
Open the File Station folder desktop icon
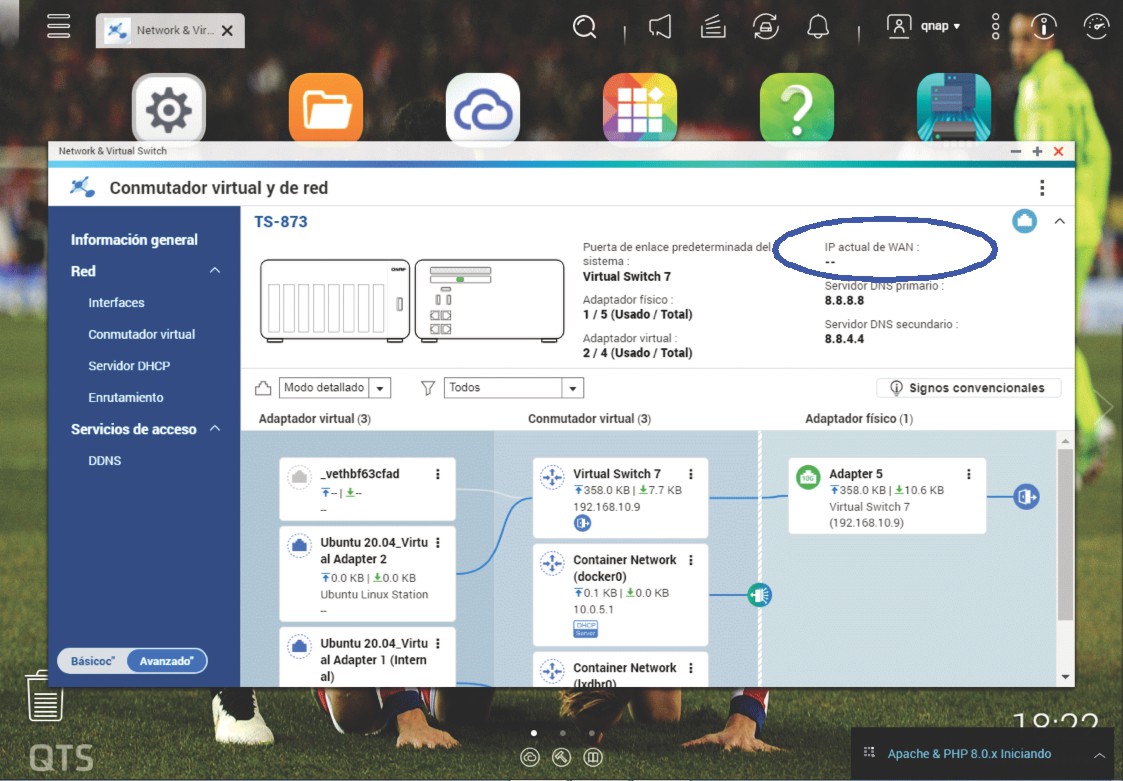pos(325,109)
